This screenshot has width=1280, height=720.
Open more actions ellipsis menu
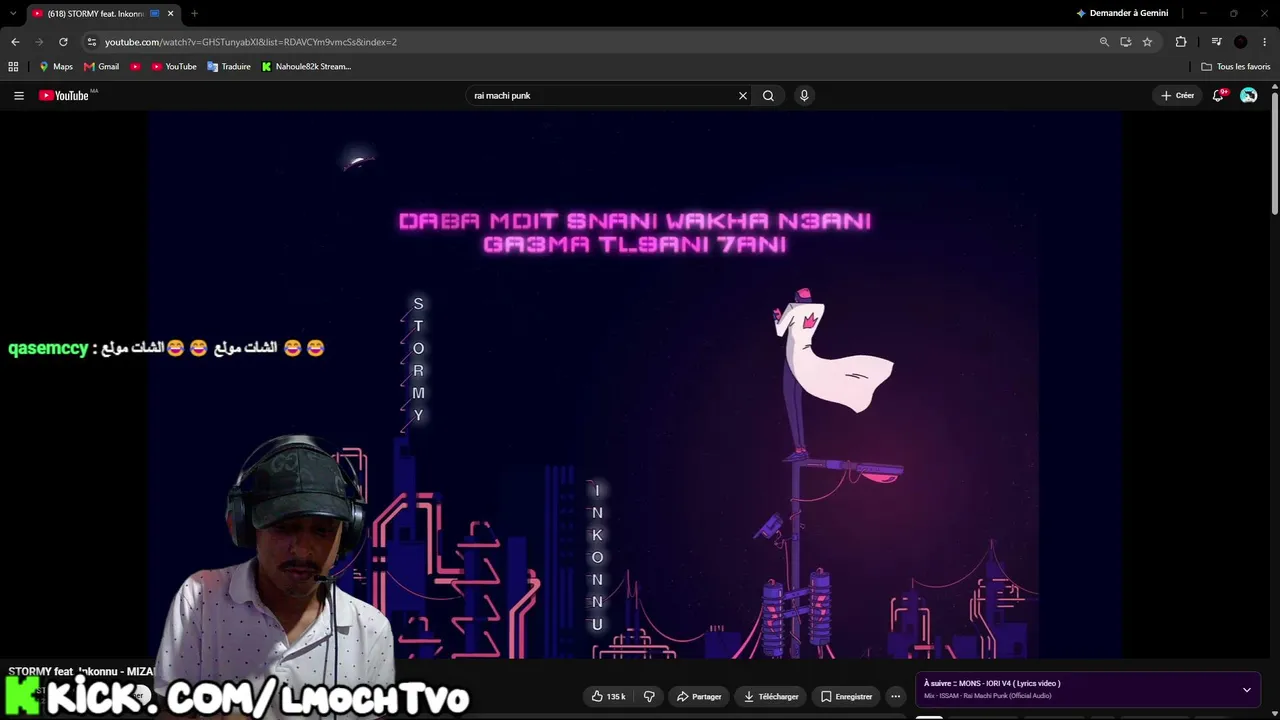pyautogui.click(x=896, y=696)
